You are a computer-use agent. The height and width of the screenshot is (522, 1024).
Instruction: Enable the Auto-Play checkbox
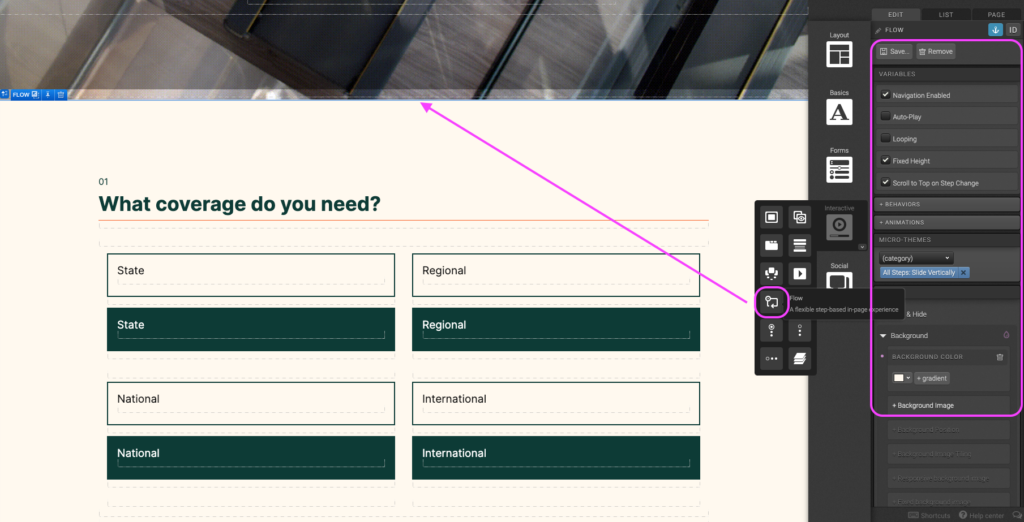(885, 117)
